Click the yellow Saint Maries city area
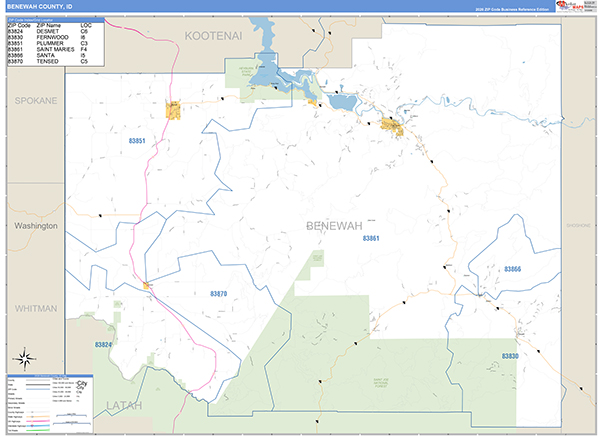Screen dimensions: 600x436 click(393, 127)
